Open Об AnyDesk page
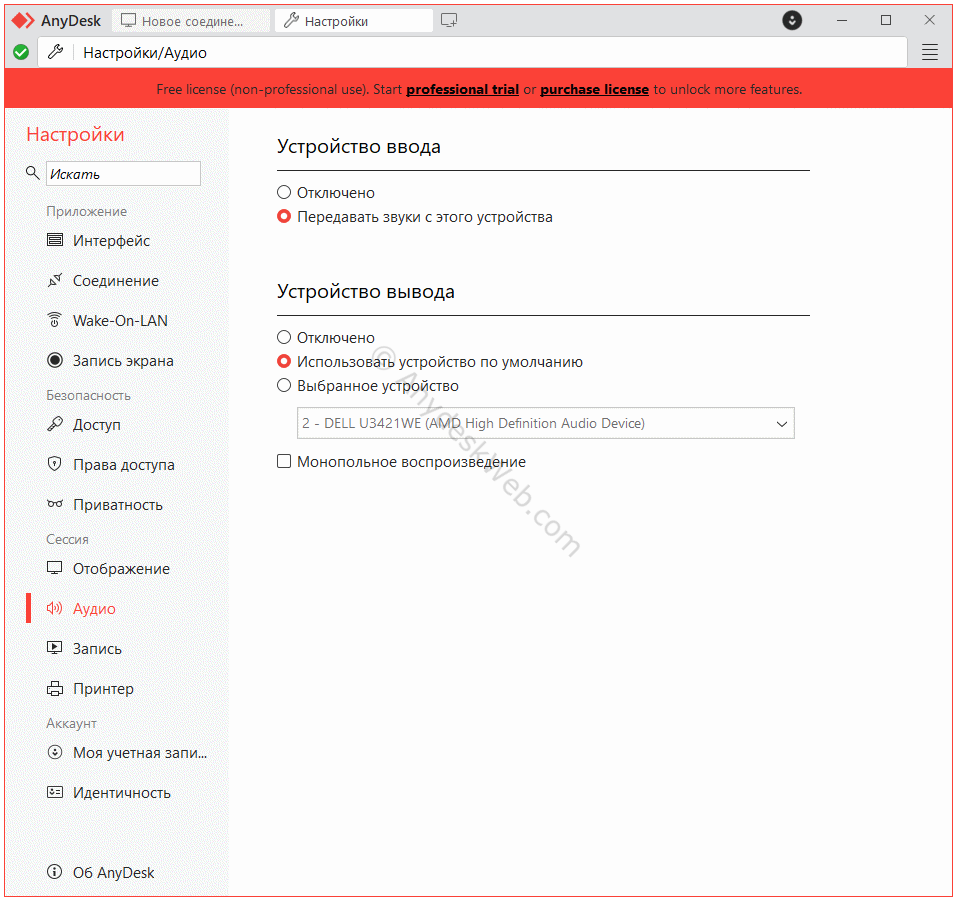 114,873
